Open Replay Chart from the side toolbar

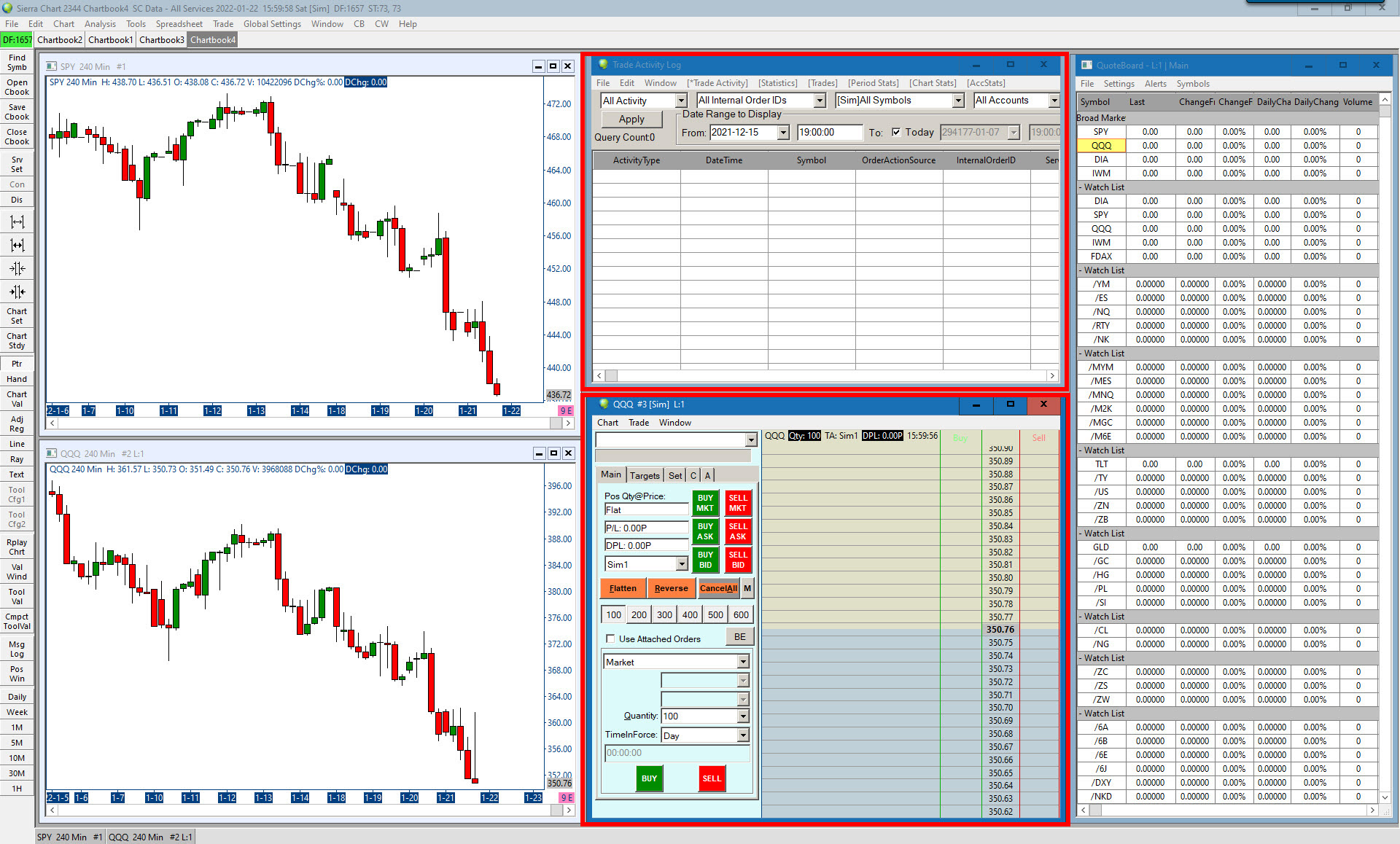17,547
